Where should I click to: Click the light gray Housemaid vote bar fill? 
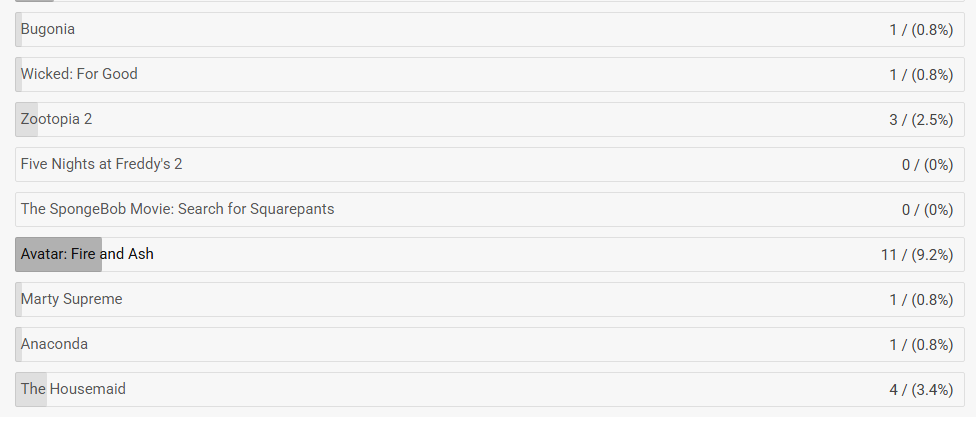point(31,390)
